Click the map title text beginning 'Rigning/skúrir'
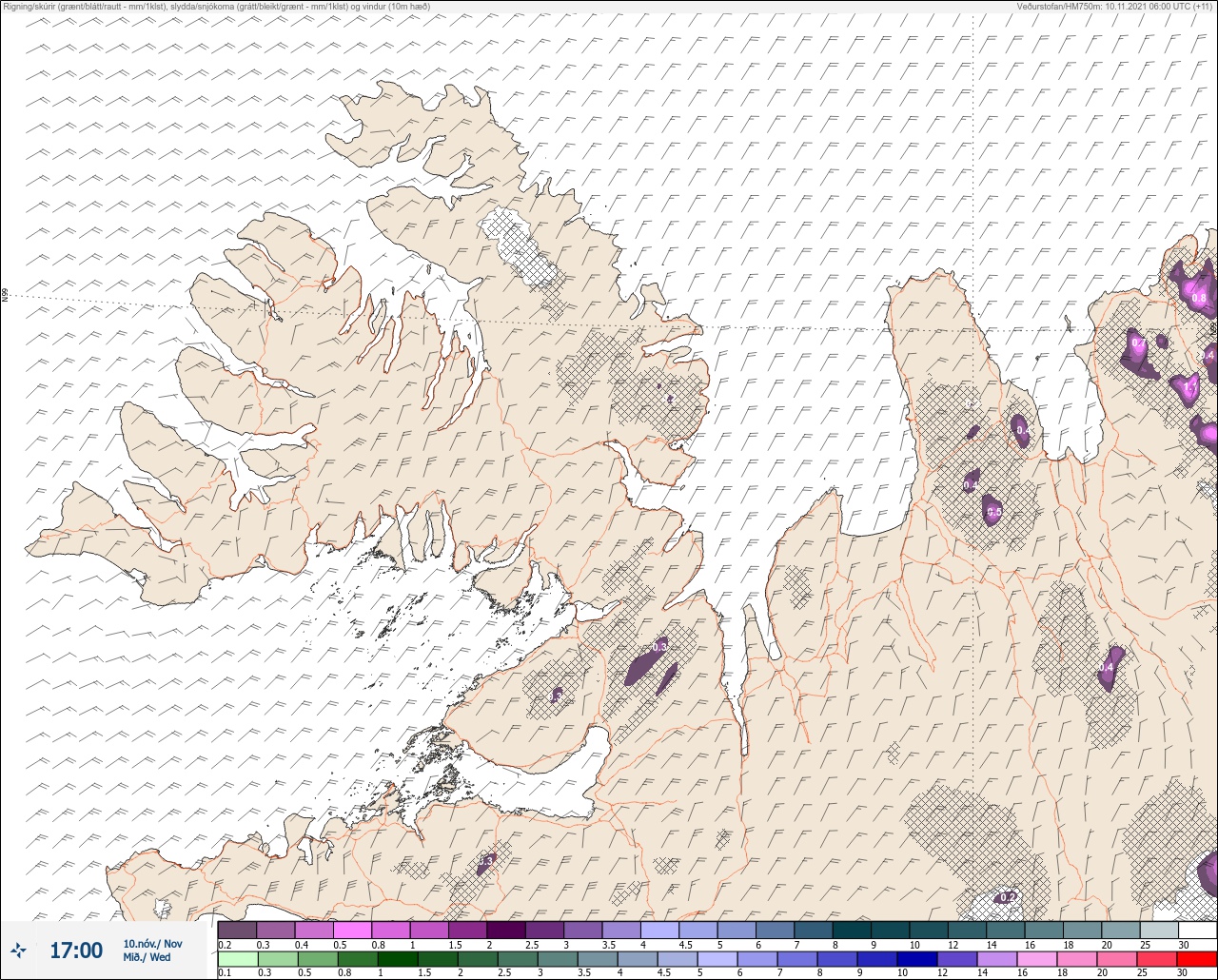The width and height of the screenshot is (1218, 980). pyautogui.click(x=216, y=6)
